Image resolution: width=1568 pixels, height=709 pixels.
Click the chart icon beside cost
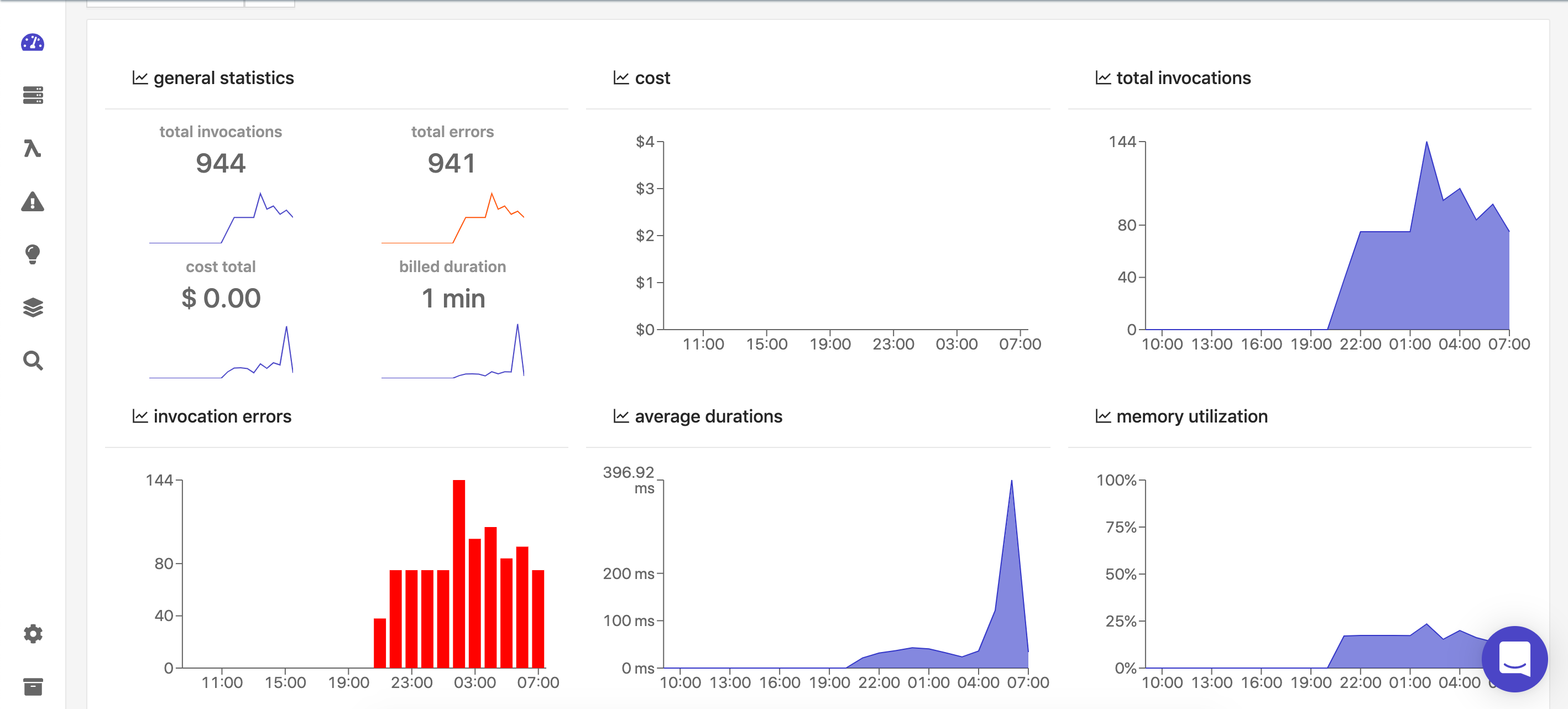[x=621, y=78]
